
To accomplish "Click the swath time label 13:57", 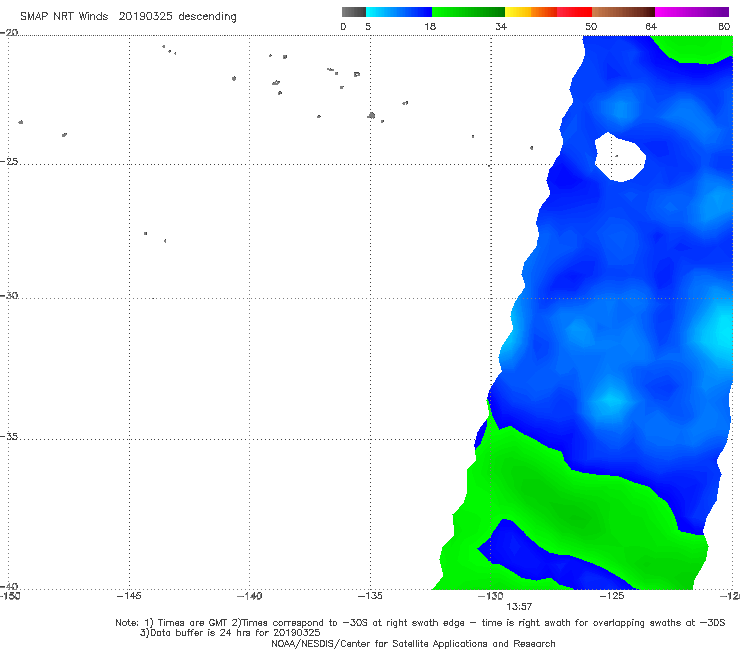I will point(519,607).
